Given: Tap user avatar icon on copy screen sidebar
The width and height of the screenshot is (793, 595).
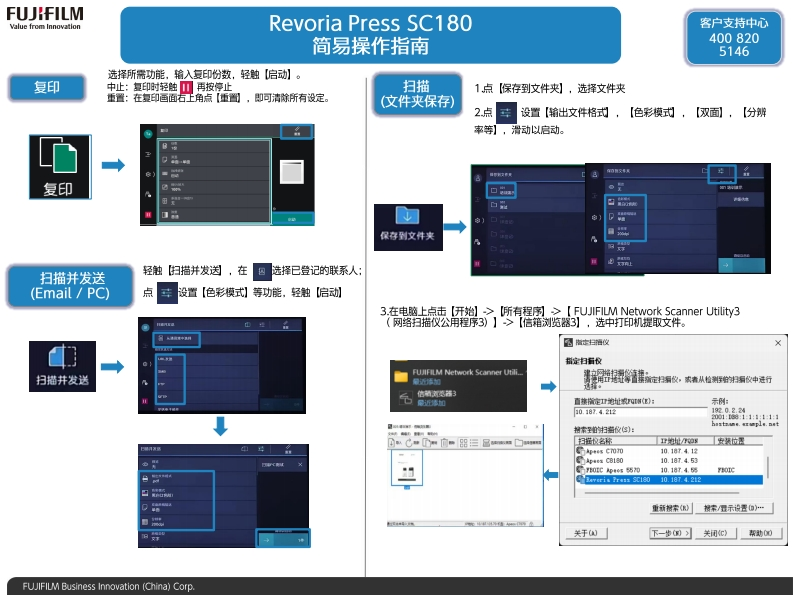Looking at the screenshot, I should pyautogui.click(x=148, y=134).
